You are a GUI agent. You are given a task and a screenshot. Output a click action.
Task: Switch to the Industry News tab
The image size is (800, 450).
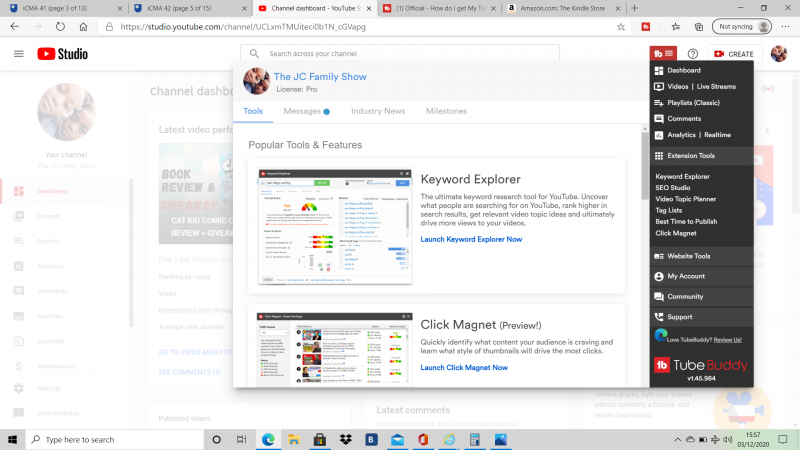[378, 111]
